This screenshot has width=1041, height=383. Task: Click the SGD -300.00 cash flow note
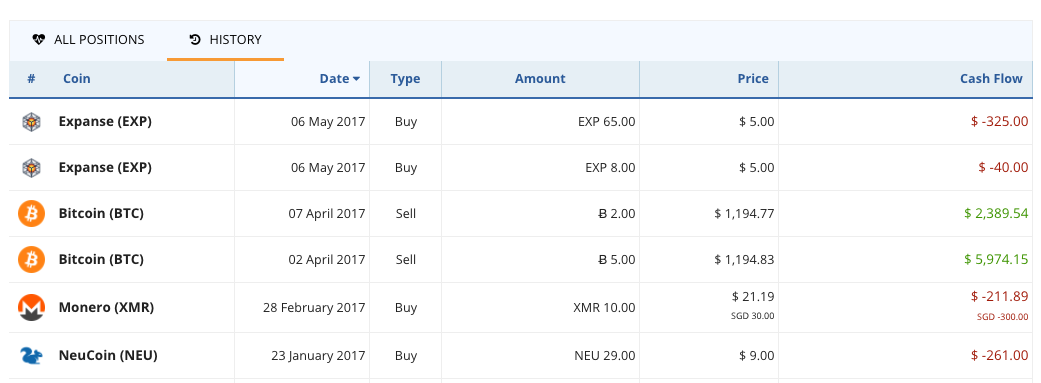click(x=1002, y=317)
